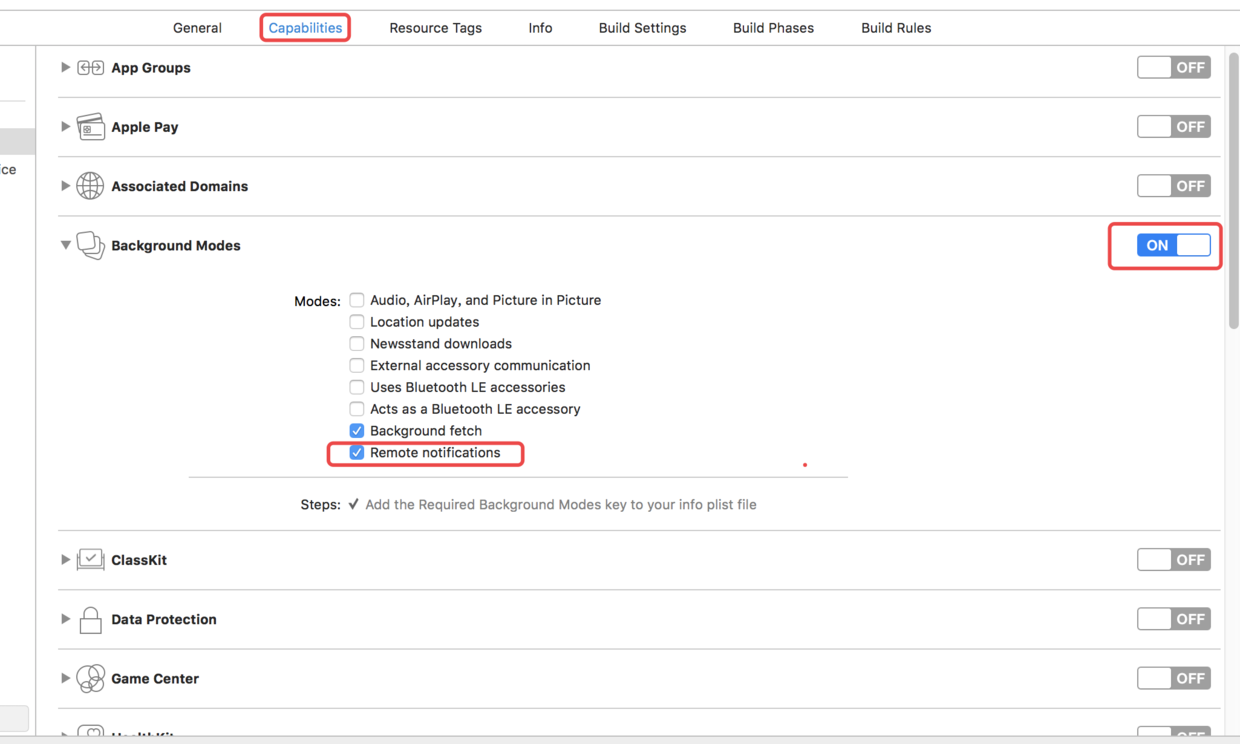Click the Game Center icon

click(90, 678)
